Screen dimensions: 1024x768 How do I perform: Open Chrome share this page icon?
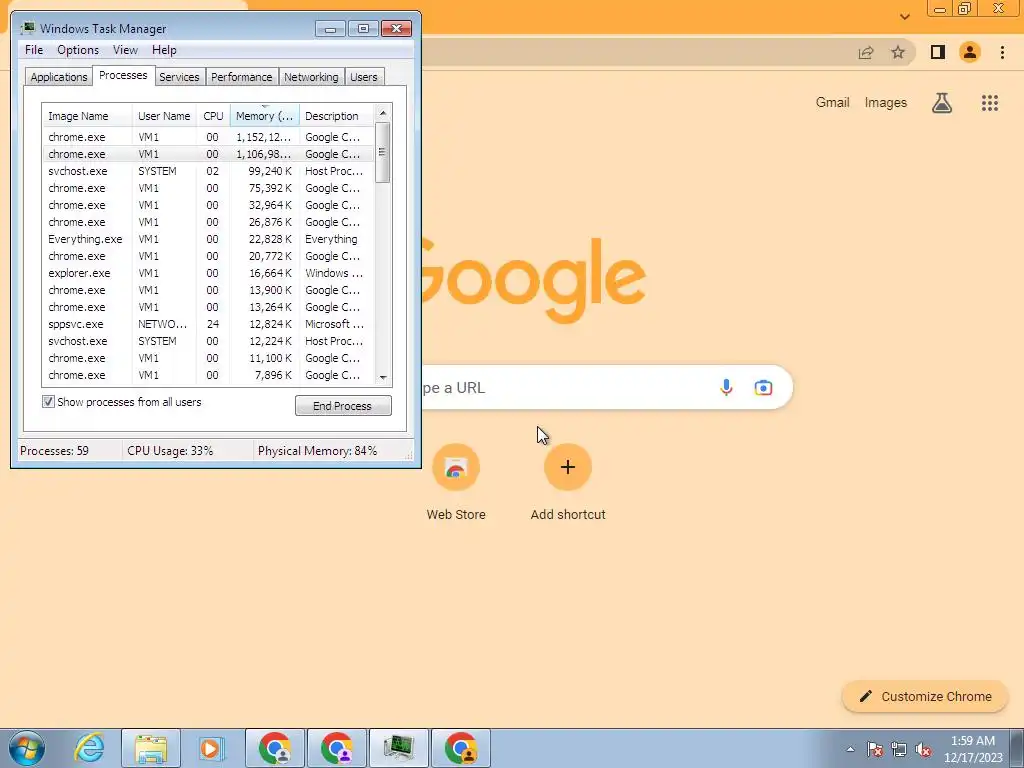(866, 53)
